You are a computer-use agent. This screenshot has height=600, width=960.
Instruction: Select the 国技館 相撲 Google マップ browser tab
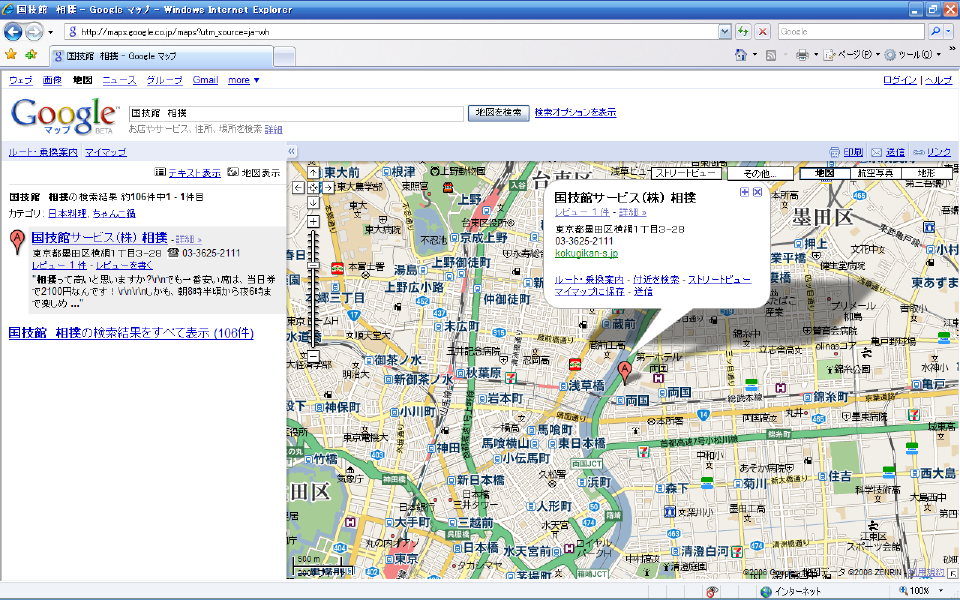(x=161, y=56)
